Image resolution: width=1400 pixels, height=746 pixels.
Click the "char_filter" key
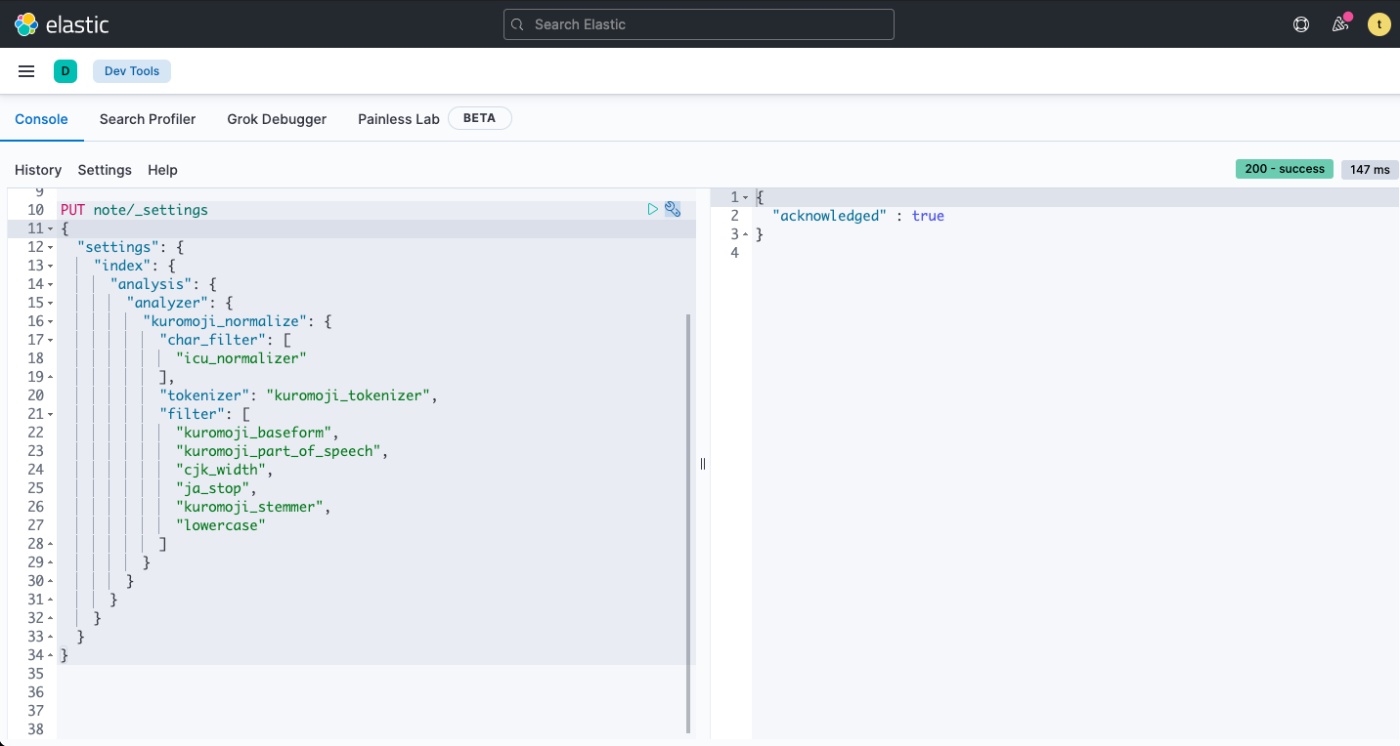click(216, 340)
